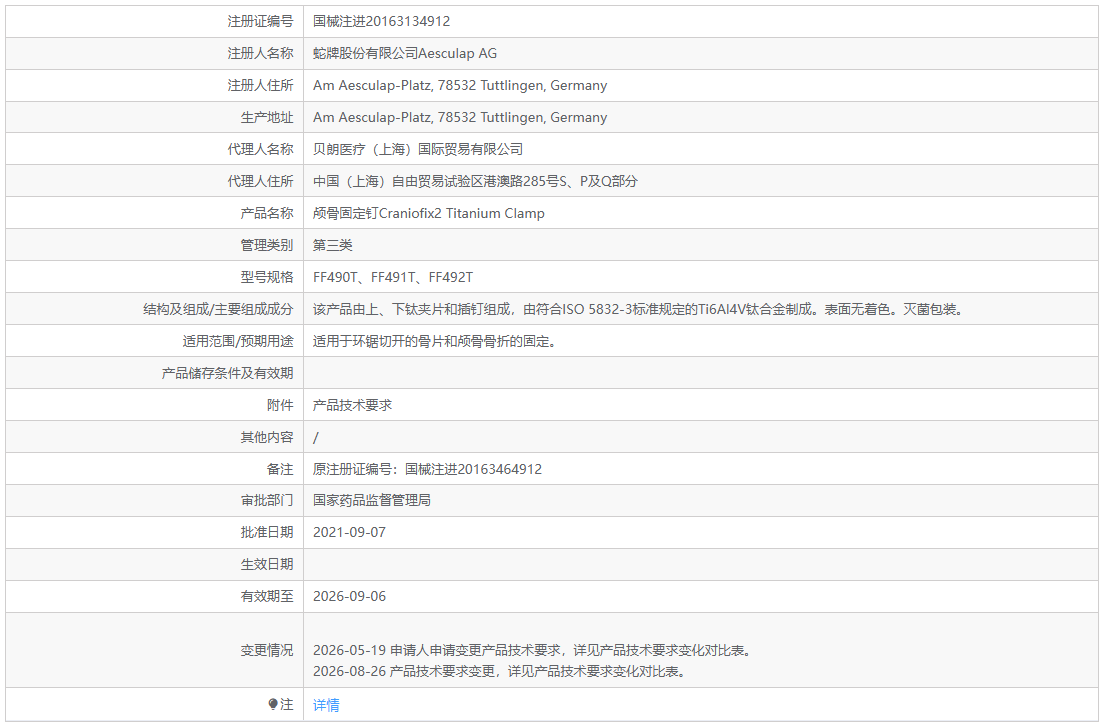The height and width of the screenshot is (725, 1105).
Task: Select the 2026-05-19 change record line
Action: click(x=535, y=650)
